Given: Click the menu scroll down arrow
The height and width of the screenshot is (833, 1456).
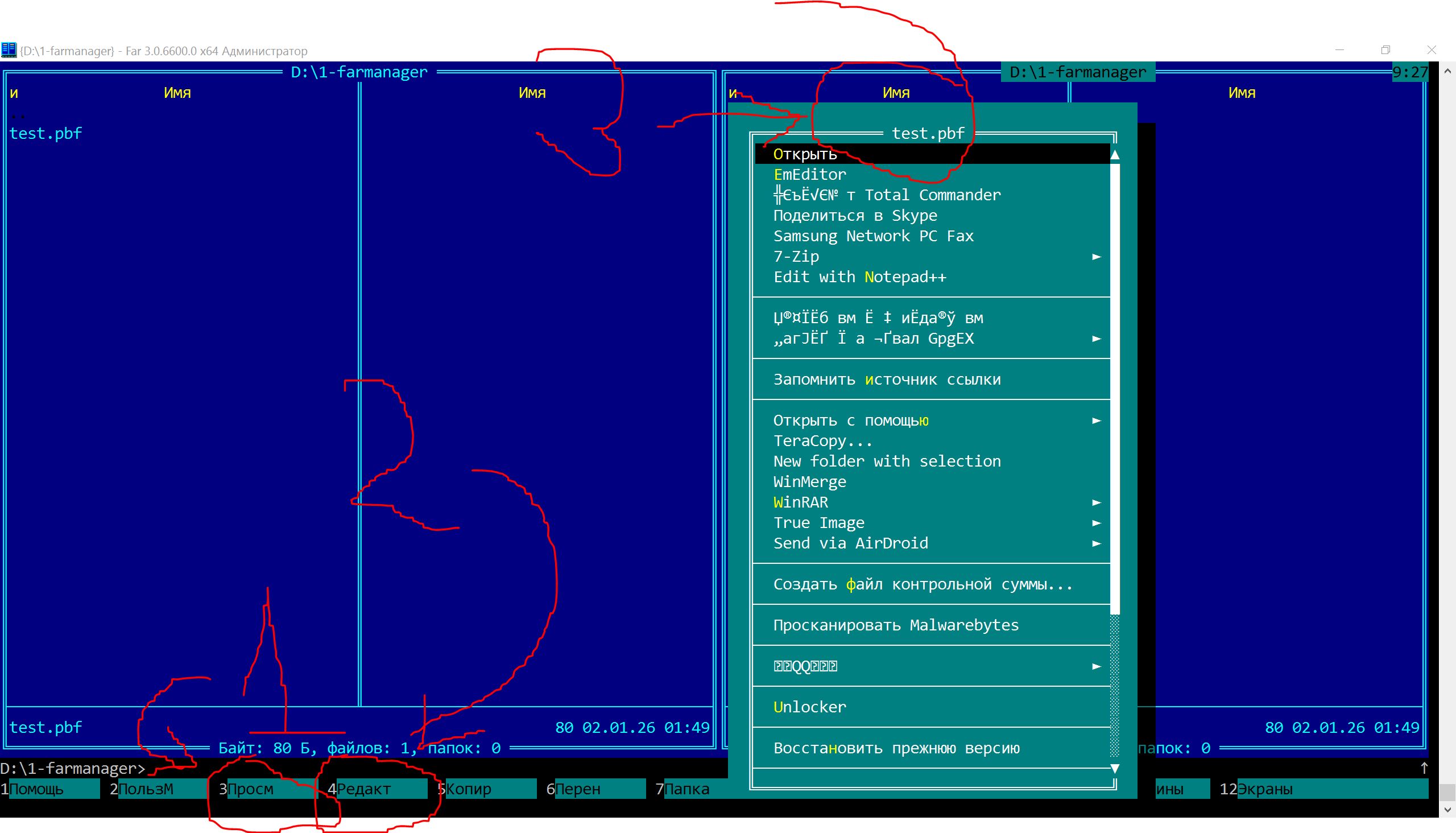Looking at the screenshot, I should [1115, 768].
